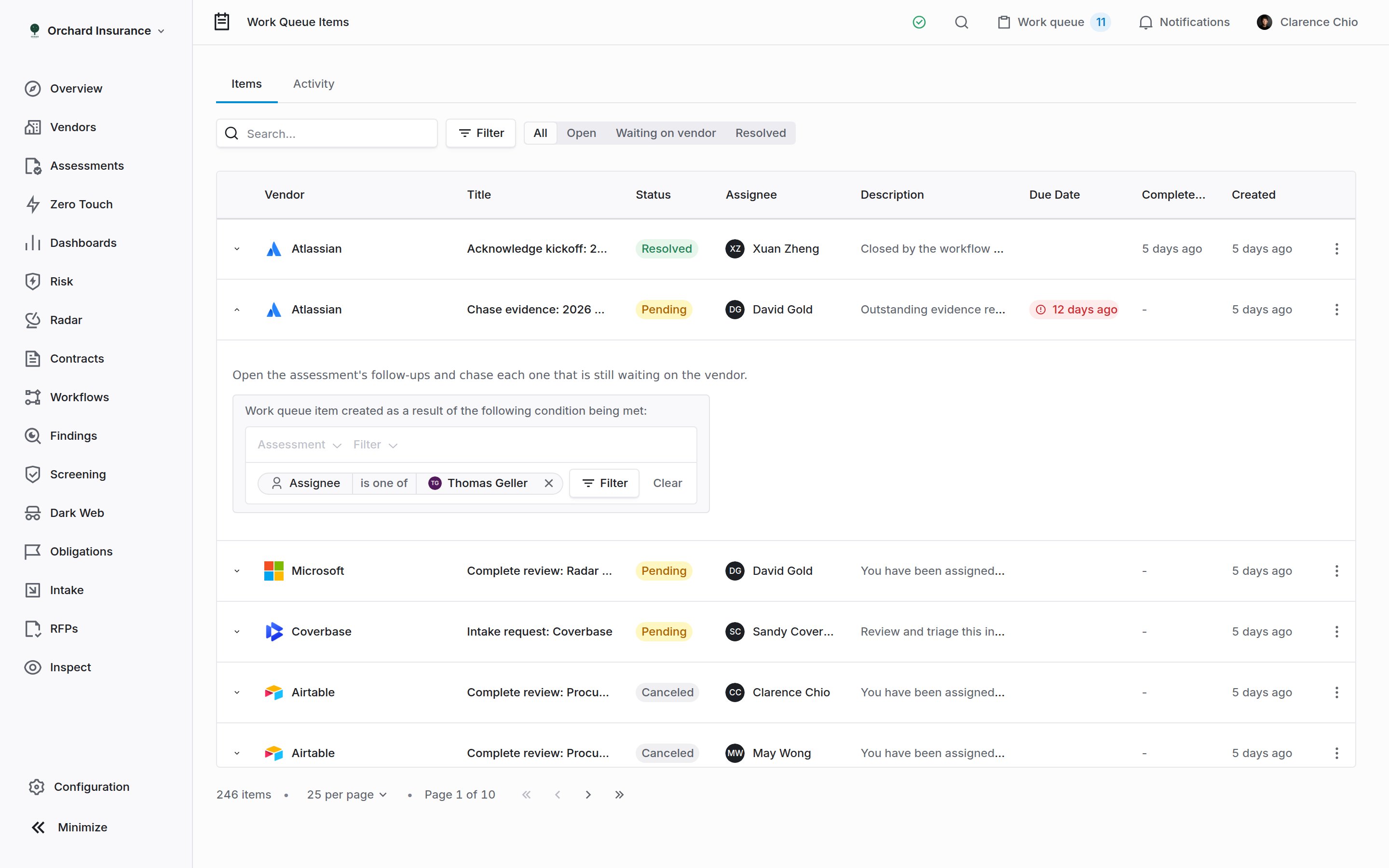Collapse the Atlassian Chase evidence row
The image size is (1389, 868).
[236, 310]
